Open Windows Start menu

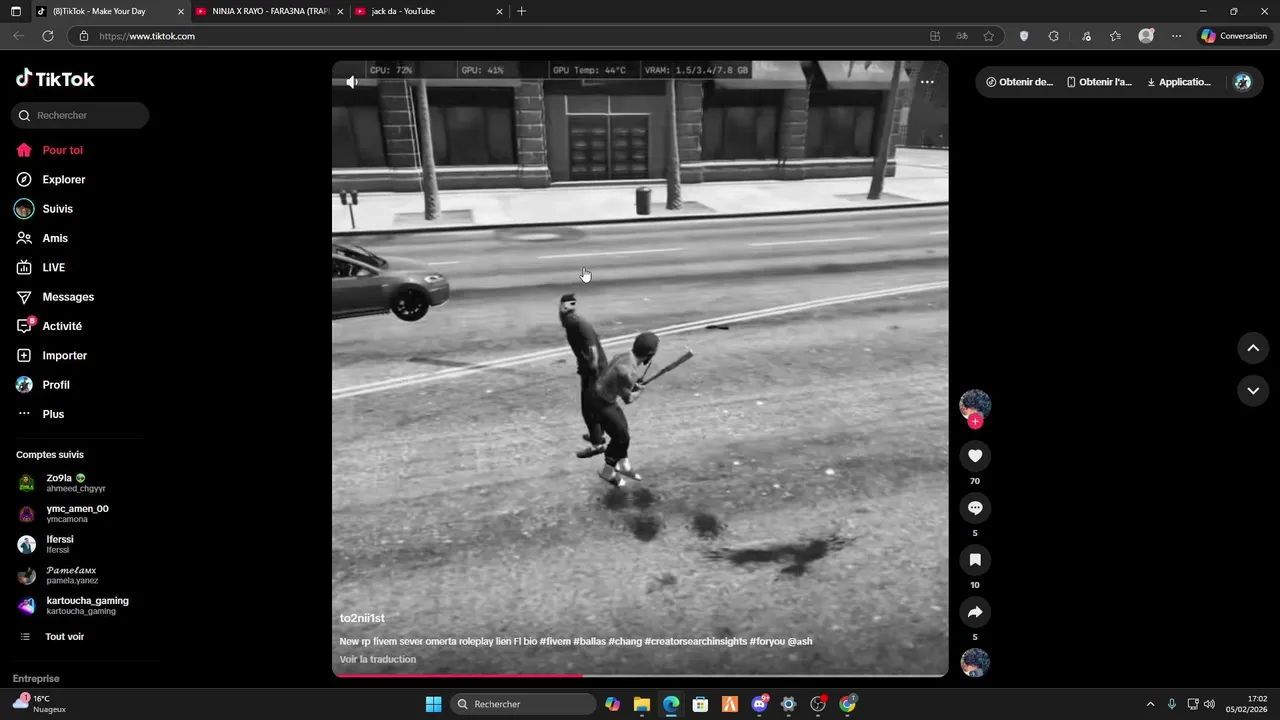[x=433, y=704]
